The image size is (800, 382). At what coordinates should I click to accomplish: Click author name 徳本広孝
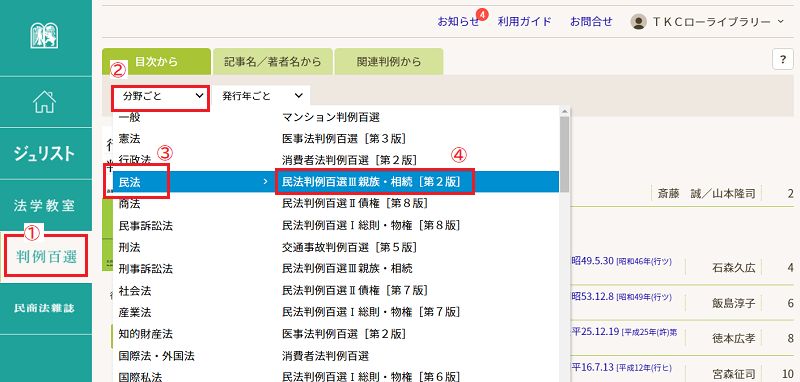coord(734,338)
